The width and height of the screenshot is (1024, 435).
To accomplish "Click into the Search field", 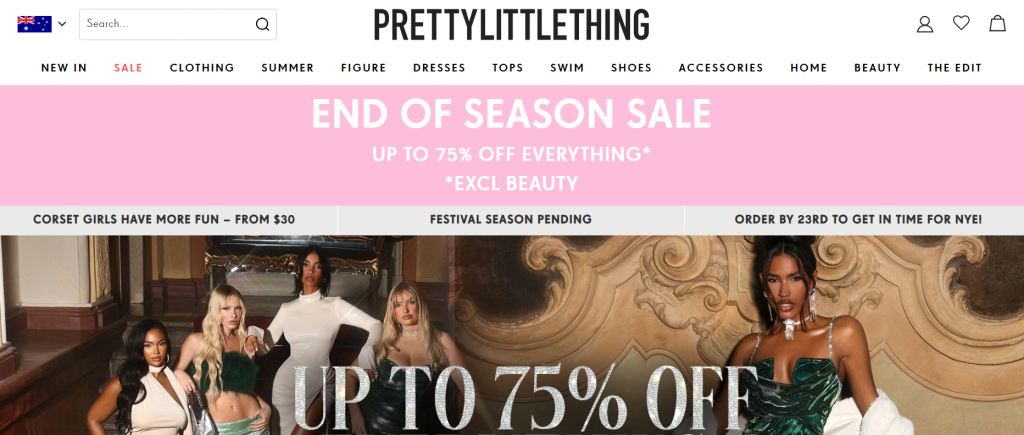I will [178, 24].
